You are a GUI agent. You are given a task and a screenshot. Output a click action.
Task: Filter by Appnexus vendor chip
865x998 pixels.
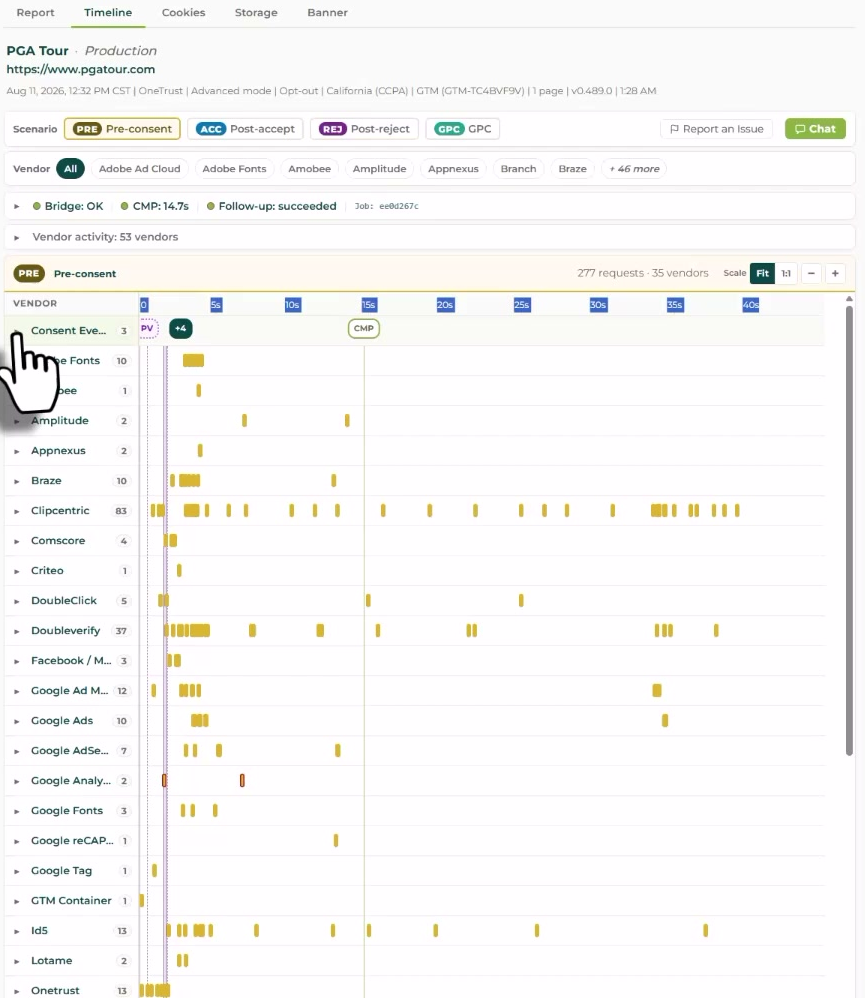point(453,169)
